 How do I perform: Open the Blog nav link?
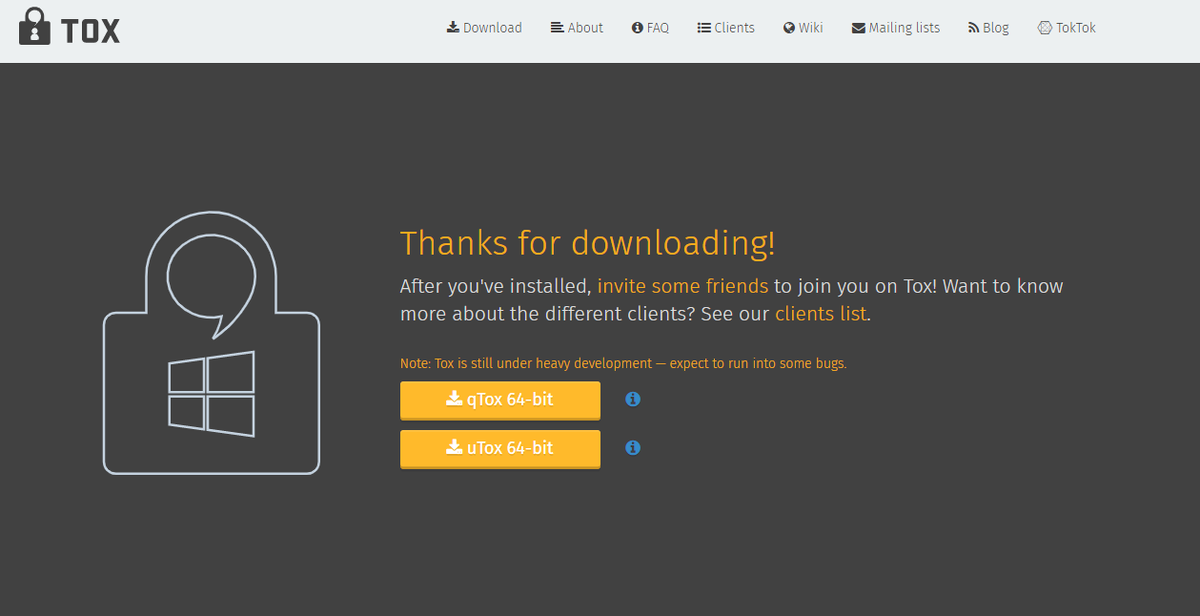pos(989,28)
